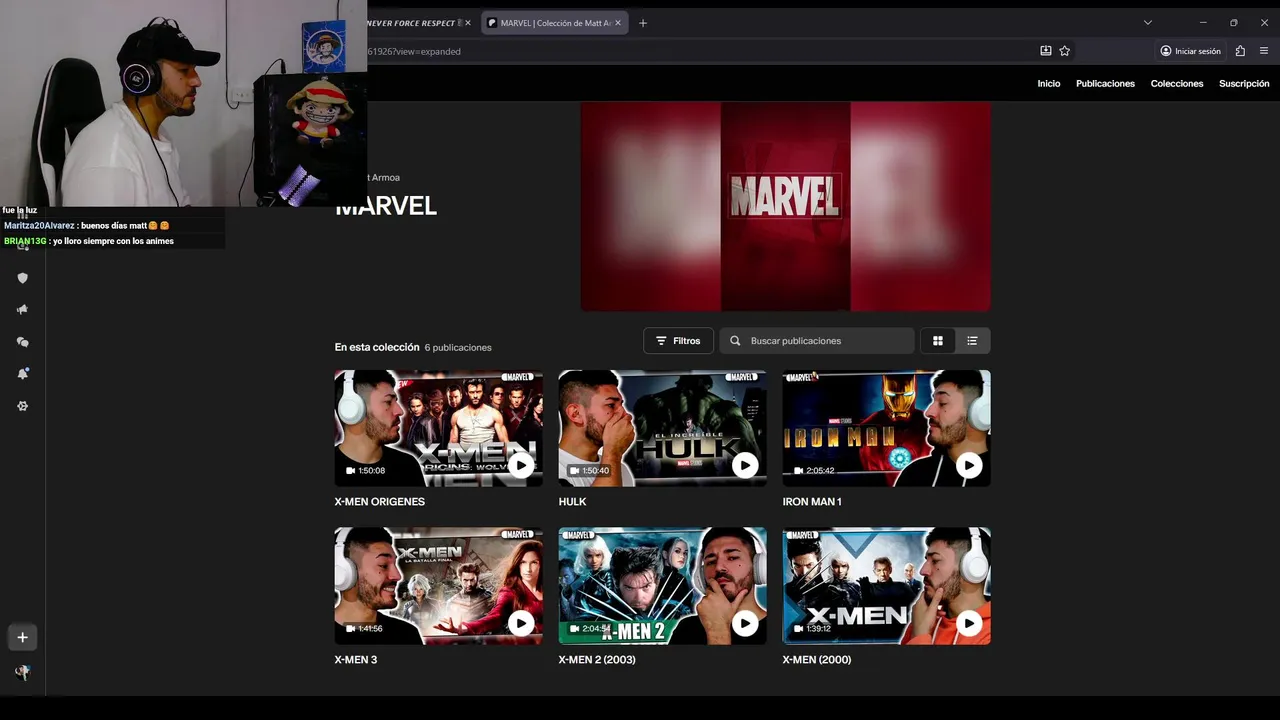Viewport: 1280px width, 720px height.
Task: Open the notifications bell in sidebar
Action: pos(22,373)
